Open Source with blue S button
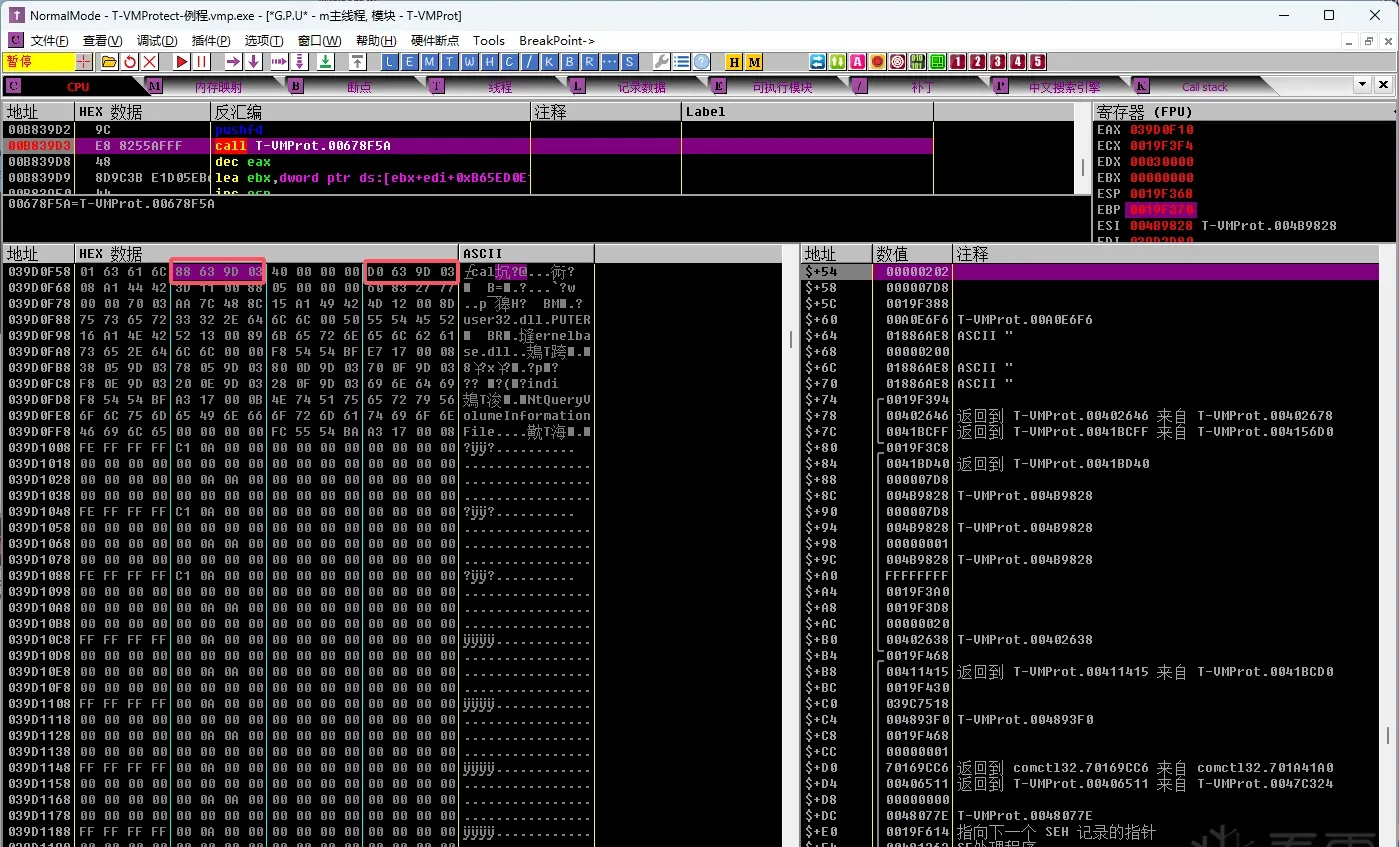1399x847 pixels. coord(630,62)
